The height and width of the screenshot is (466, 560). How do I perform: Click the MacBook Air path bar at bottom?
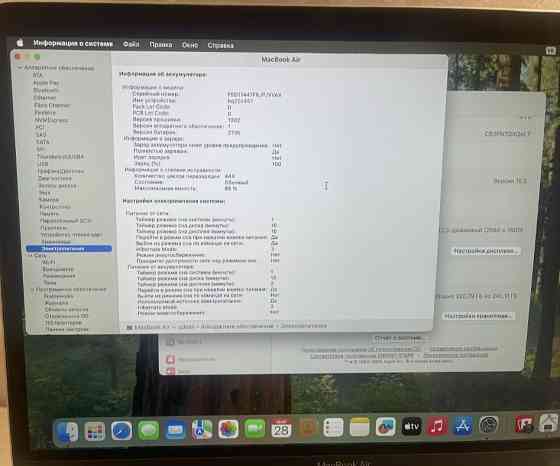coord(227,326)
